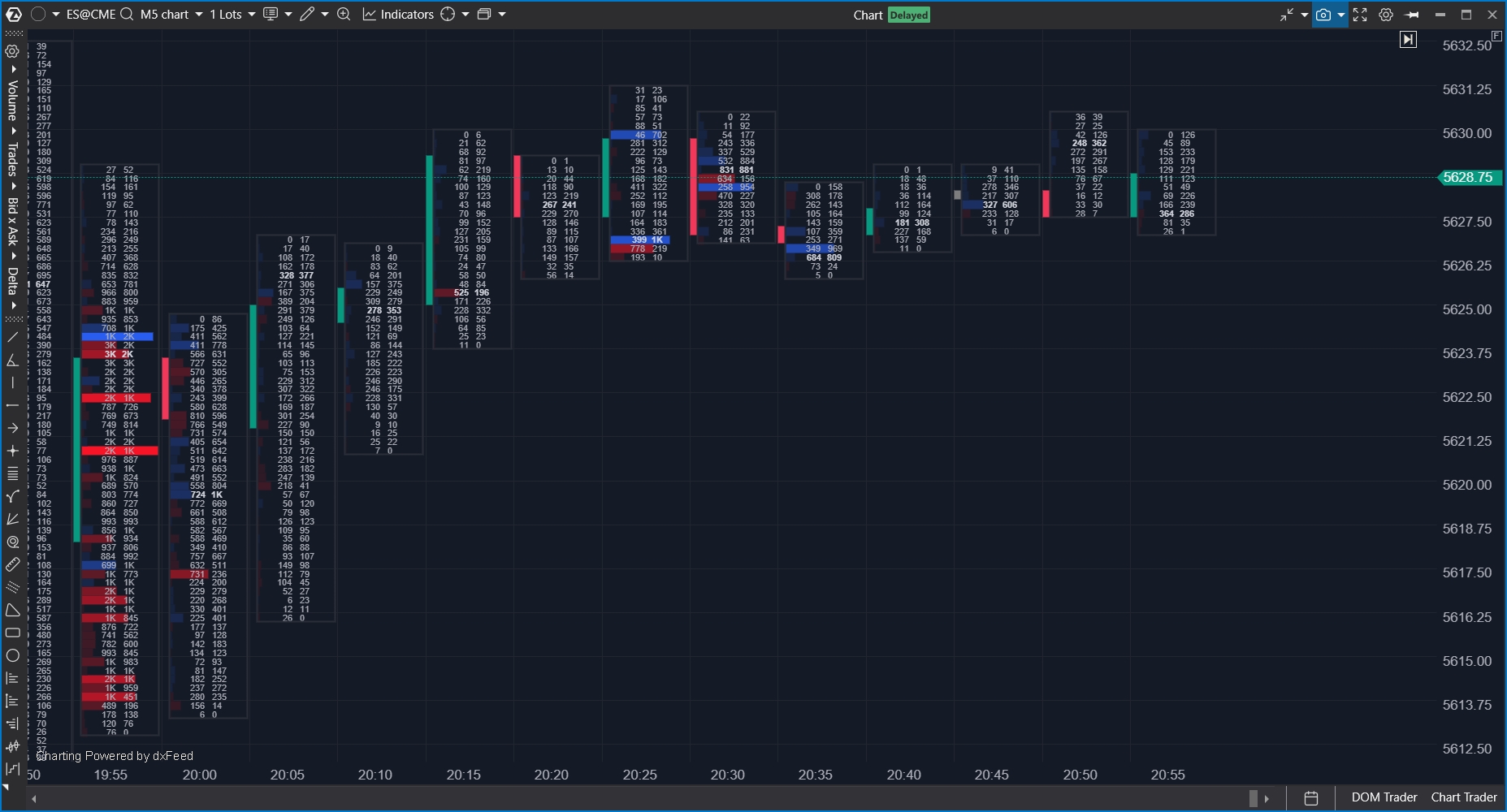1507x812 pixels.
Task: Click the Indicators button
Action: tap(398, 15)
